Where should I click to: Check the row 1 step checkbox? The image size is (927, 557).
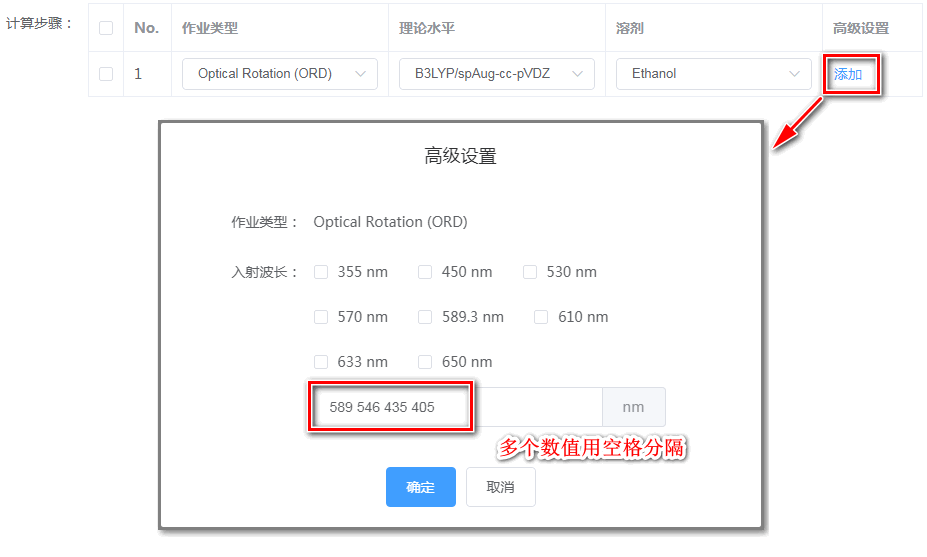click(106, 74)
